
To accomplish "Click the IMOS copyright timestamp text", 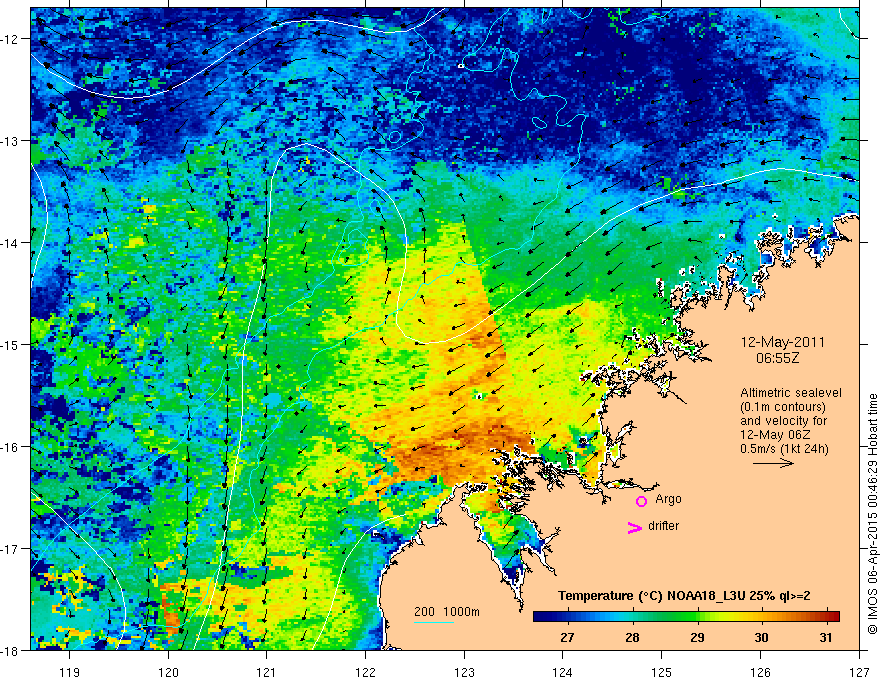I will tap(872, 515).
